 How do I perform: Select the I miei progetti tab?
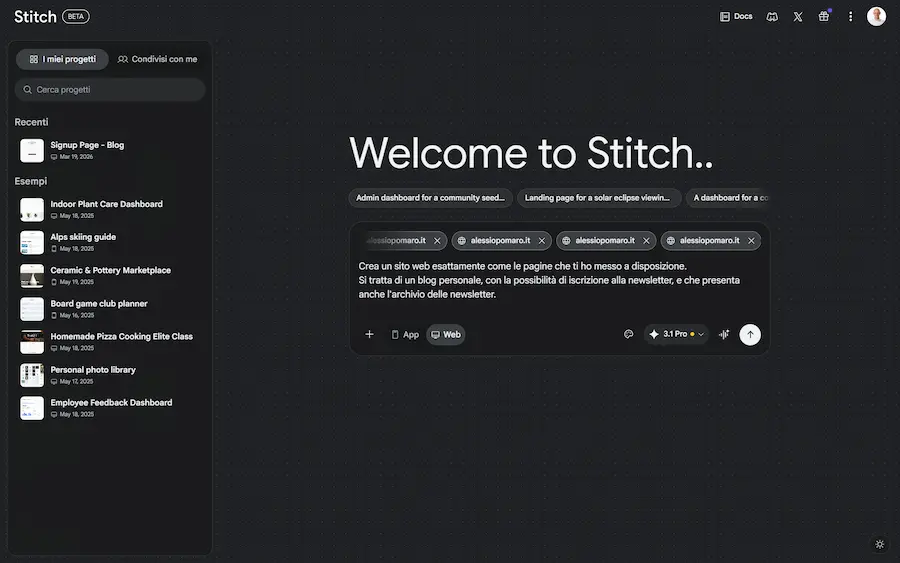[63, 59]
